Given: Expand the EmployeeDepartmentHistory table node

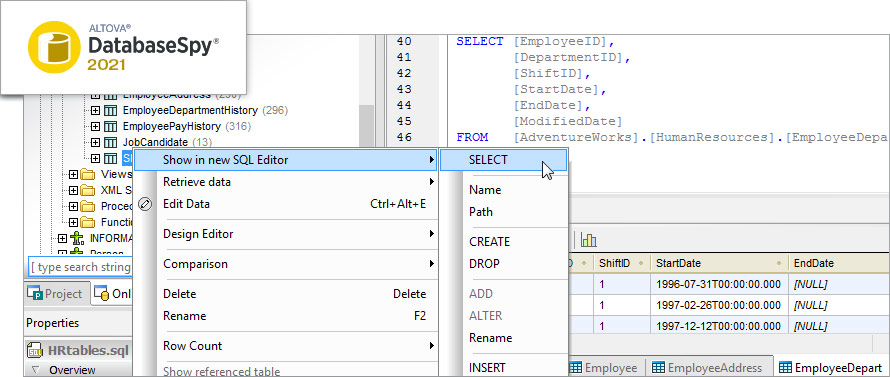Looking at the screenshot, I should coord(95,110).
